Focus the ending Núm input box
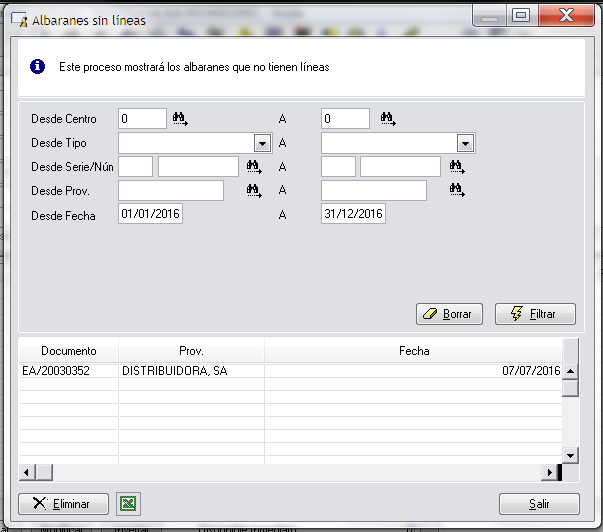 click(400, 167)
